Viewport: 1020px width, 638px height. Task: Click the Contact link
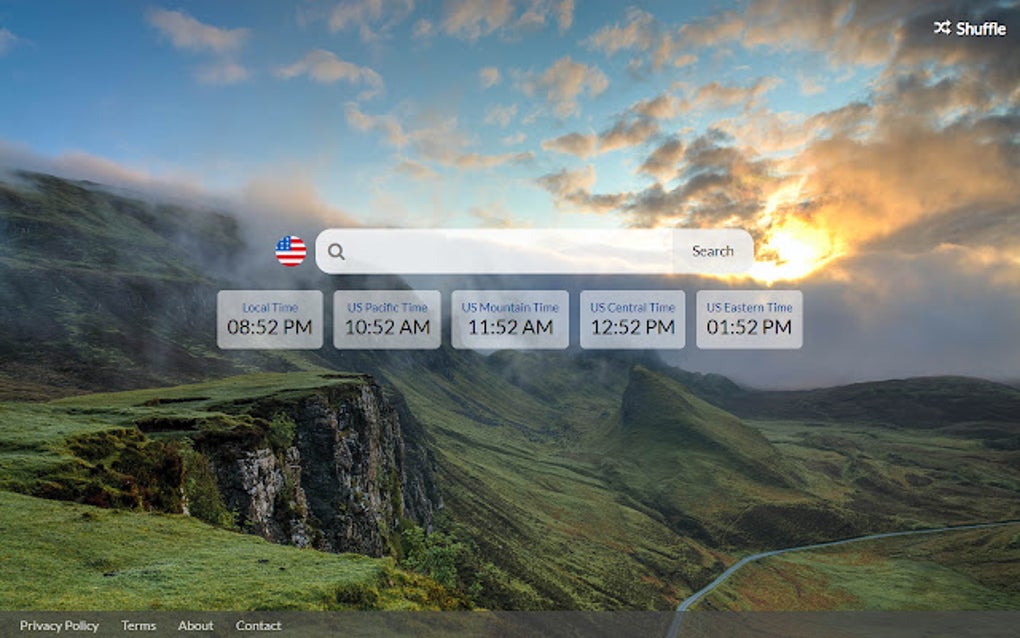click(258, 625)
